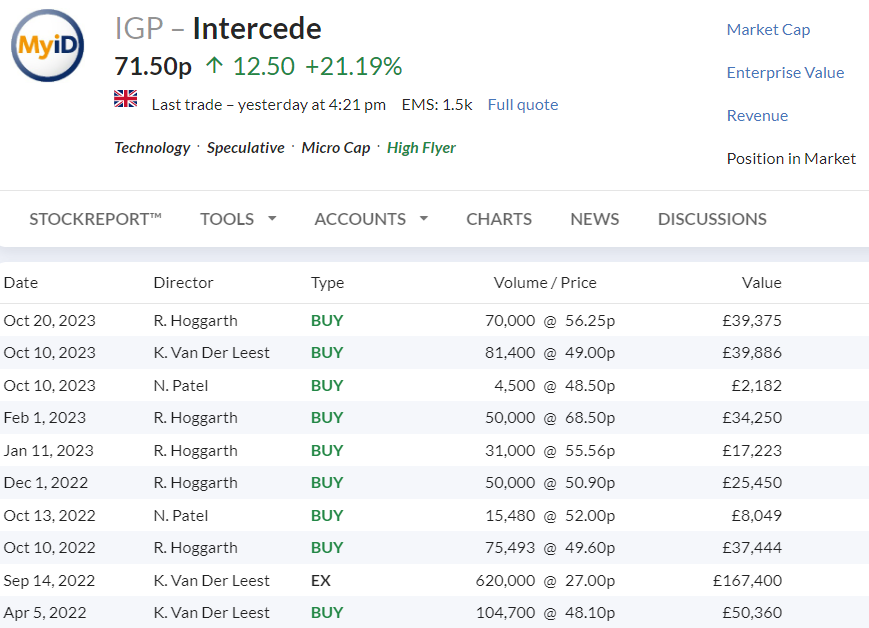Sort by the Date column header
869x628 pixels.
[x=21, y=283]
